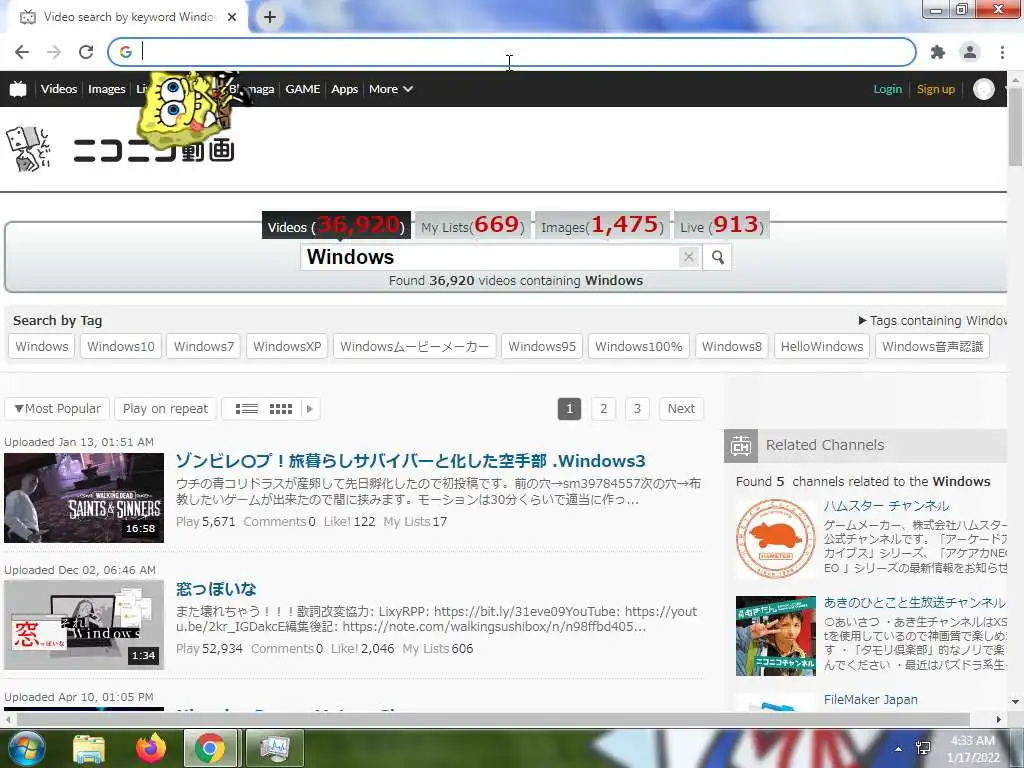Viewport: 1024px width, 768px height.
Task: Switch to list view layout
Action: (x=246, y=409)
